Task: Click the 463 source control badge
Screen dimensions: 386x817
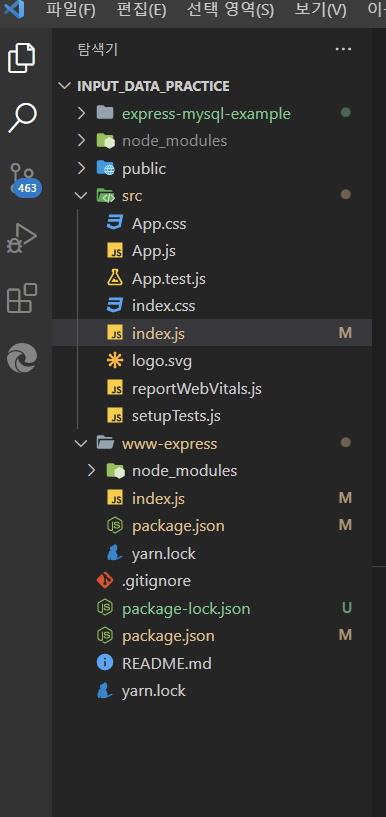Action: coord(27,188)
